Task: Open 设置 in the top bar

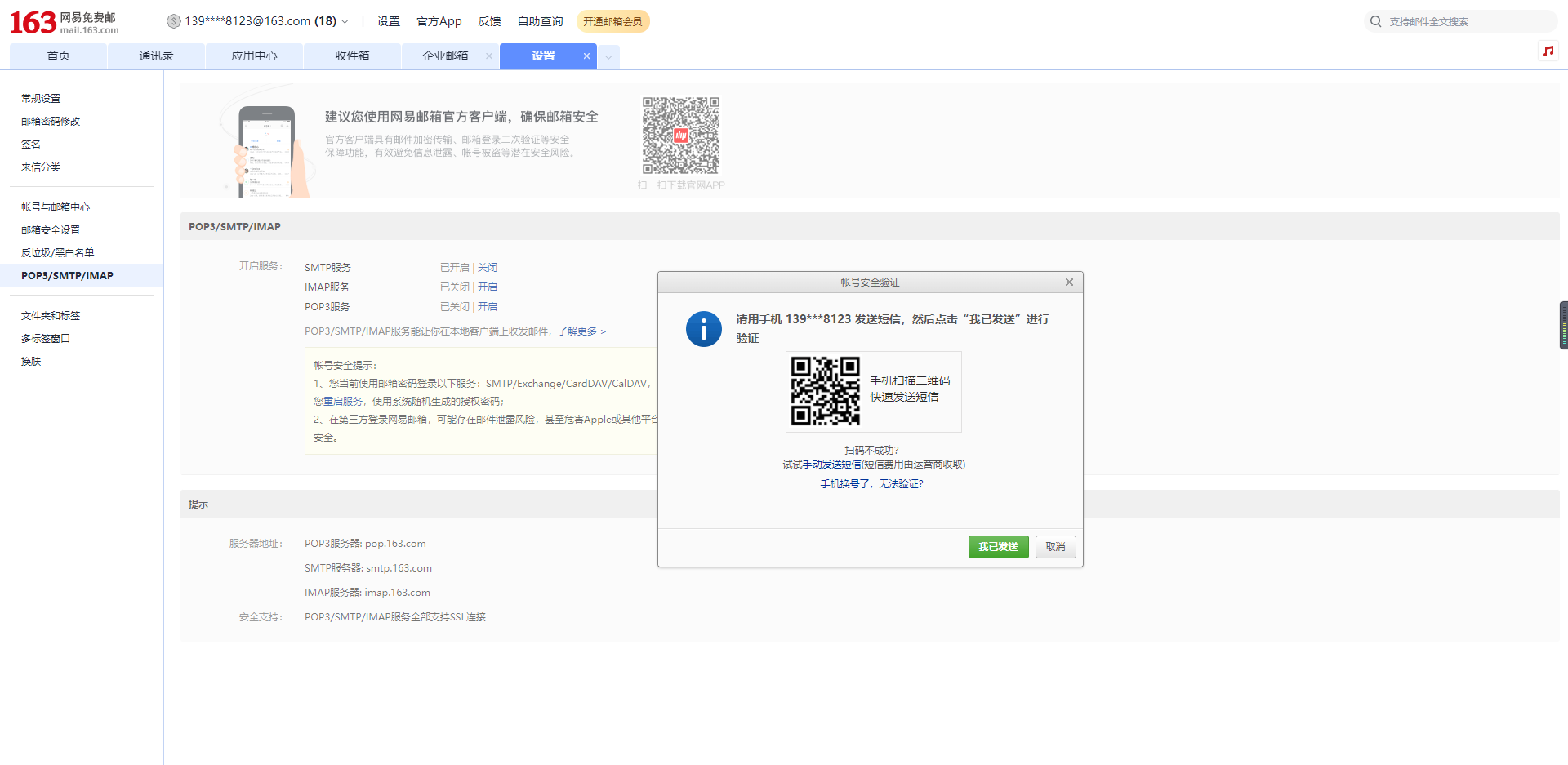Action: (x=389, y=21)
